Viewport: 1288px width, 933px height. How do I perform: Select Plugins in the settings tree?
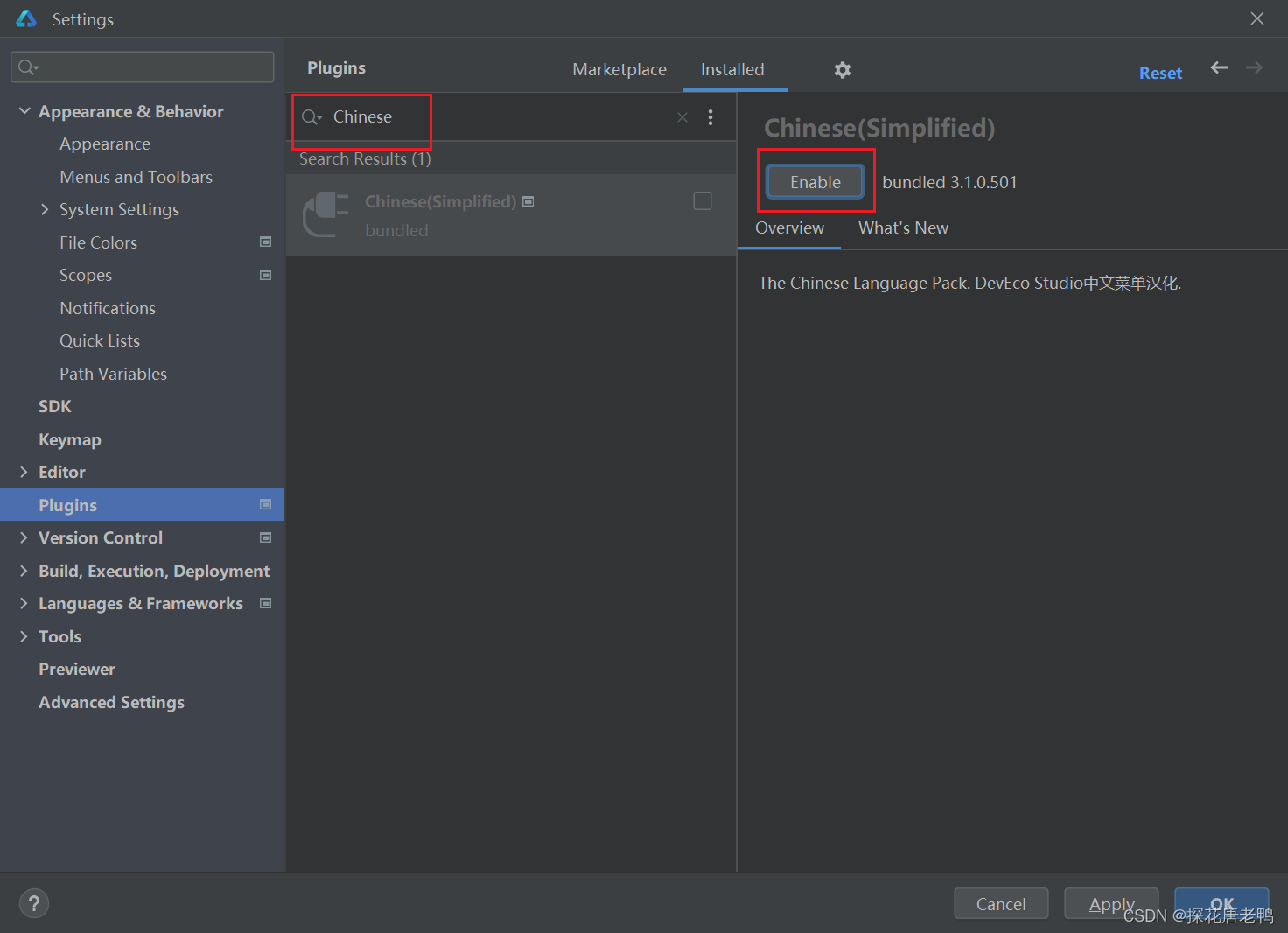tap(142, 505)
